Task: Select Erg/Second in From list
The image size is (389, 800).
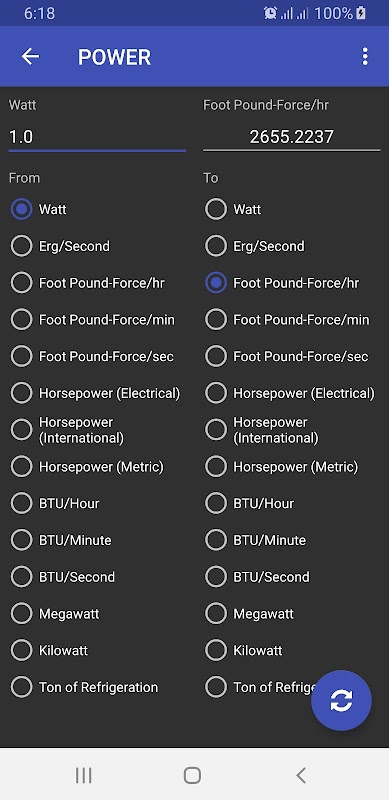Action: [x=60, y=246]
